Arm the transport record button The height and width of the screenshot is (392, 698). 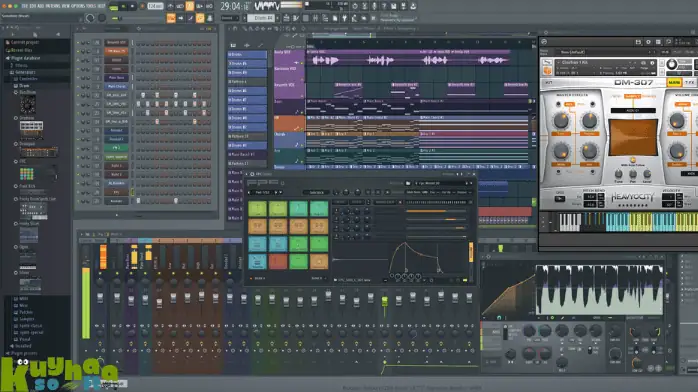[x=142, y=6]
